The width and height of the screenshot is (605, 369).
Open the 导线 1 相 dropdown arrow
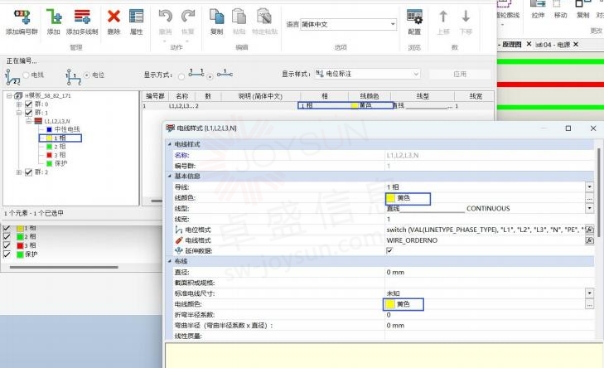click(589, 187)
